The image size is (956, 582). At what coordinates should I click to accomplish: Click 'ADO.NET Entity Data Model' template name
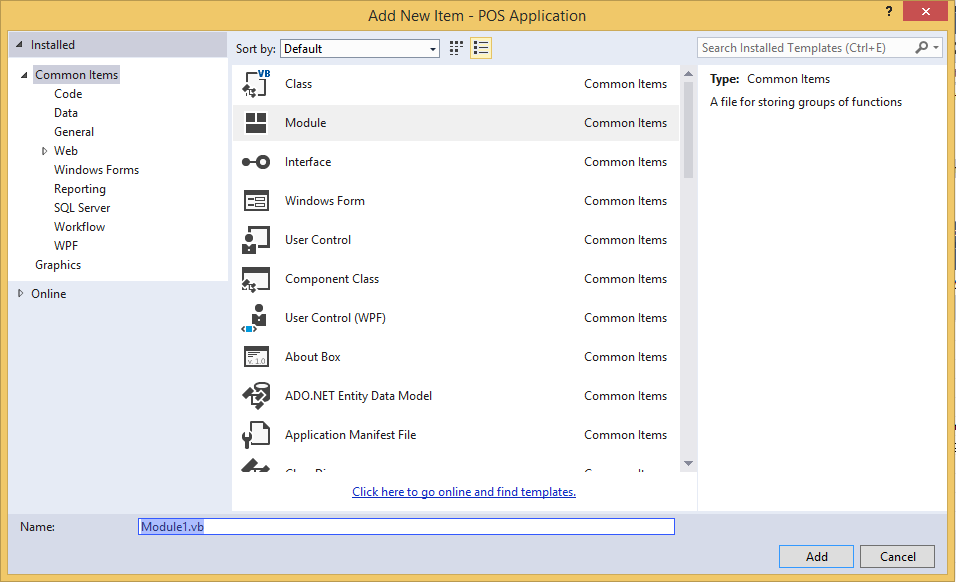click(358, 396)
